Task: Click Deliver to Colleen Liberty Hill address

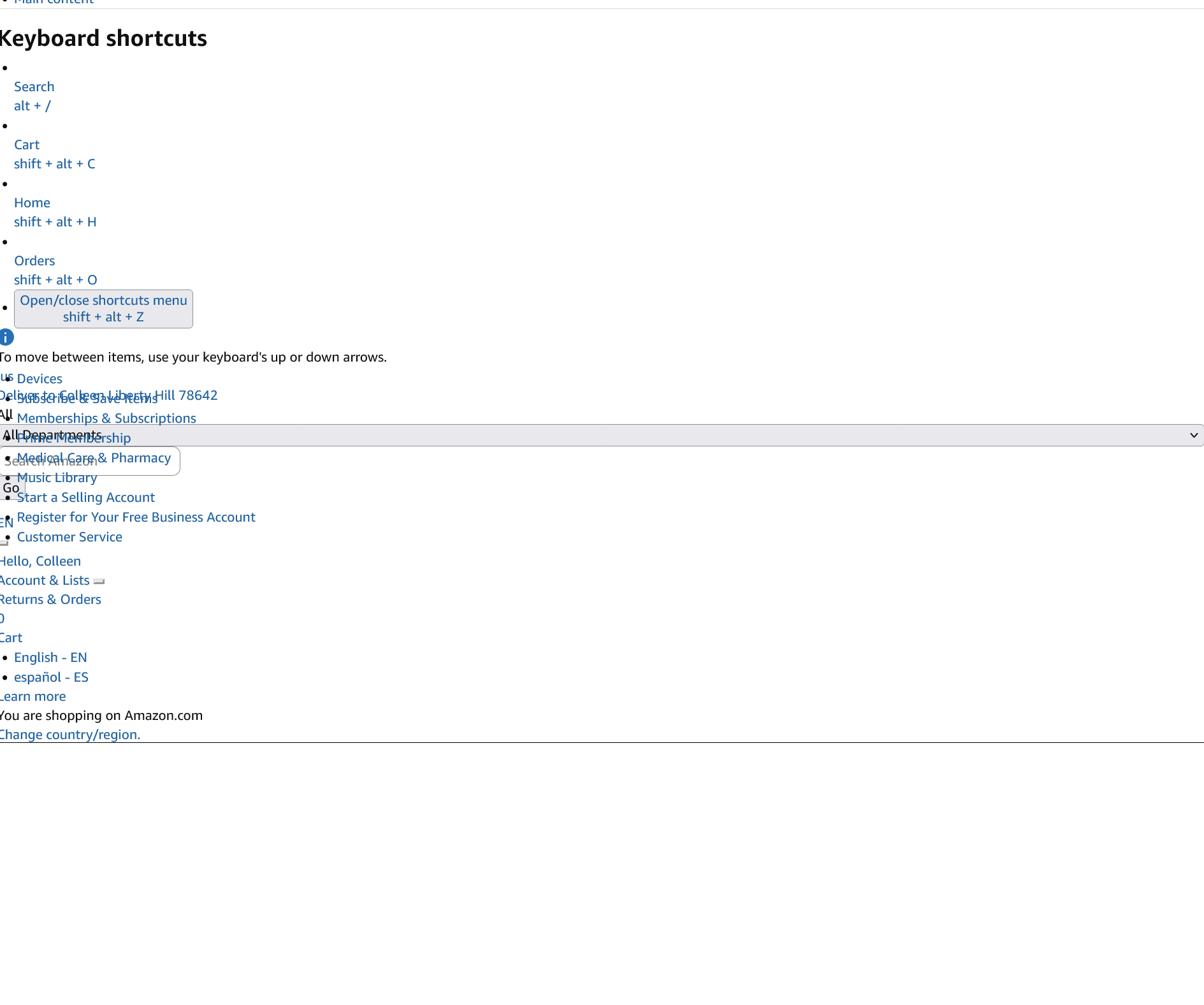Action: click(x=109, y=395)
